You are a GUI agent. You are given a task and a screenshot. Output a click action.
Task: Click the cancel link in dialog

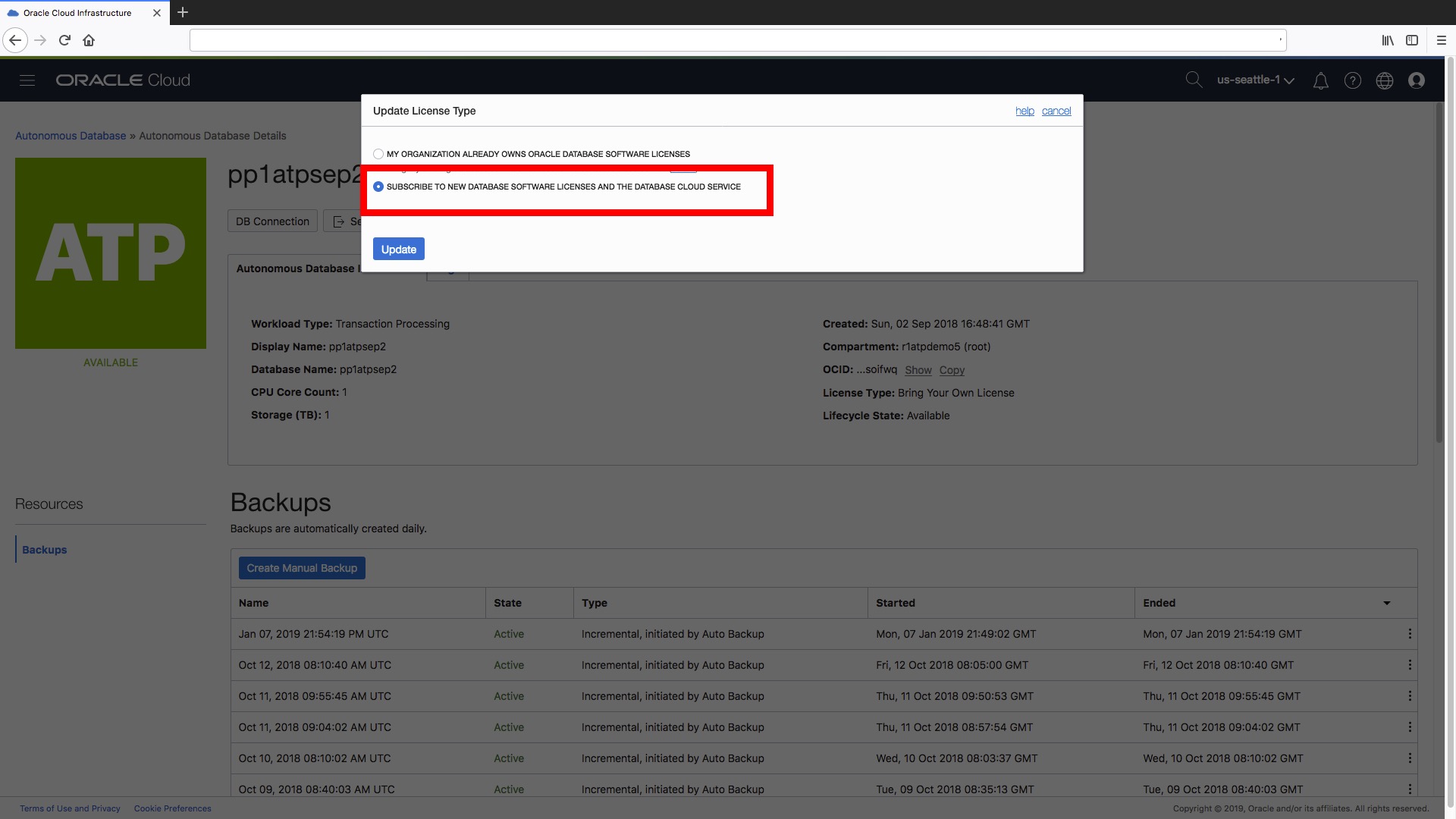(1056, 111)
